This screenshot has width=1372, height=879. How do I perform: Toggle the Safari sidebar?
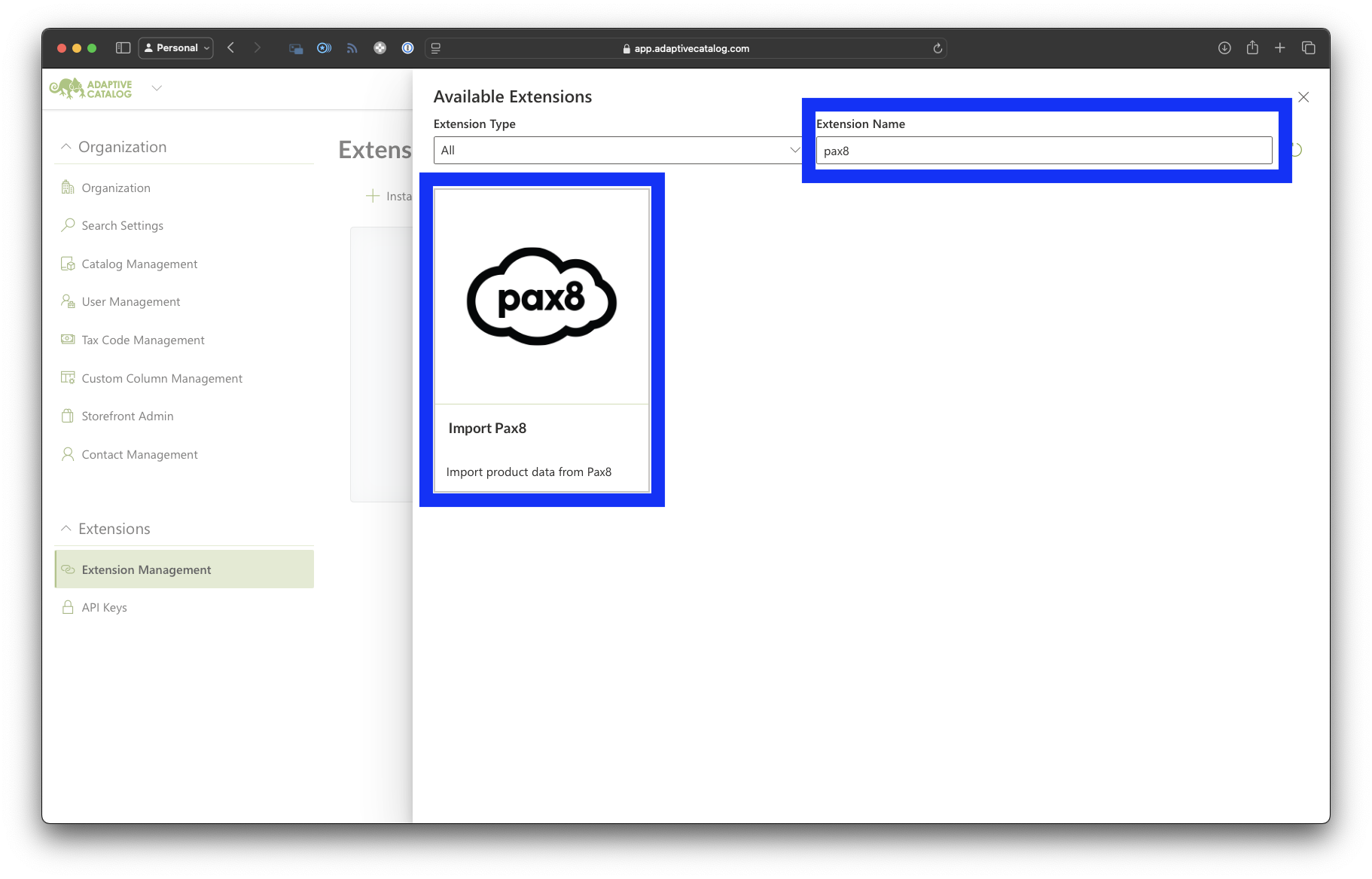tap(123, 47)
